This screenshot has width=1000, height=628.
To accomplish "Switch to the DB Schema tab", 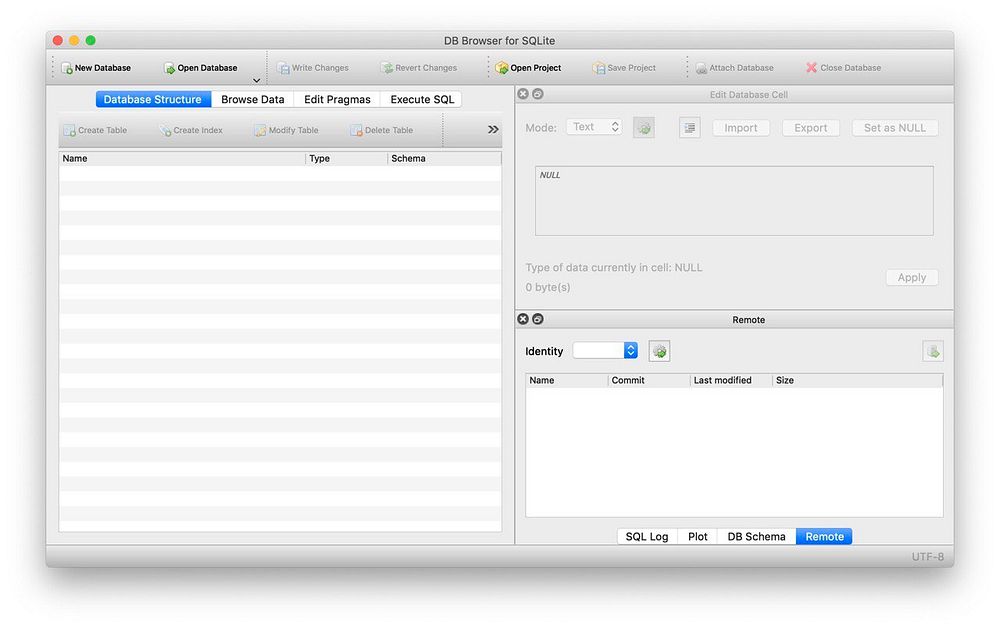I will point(756,537).
